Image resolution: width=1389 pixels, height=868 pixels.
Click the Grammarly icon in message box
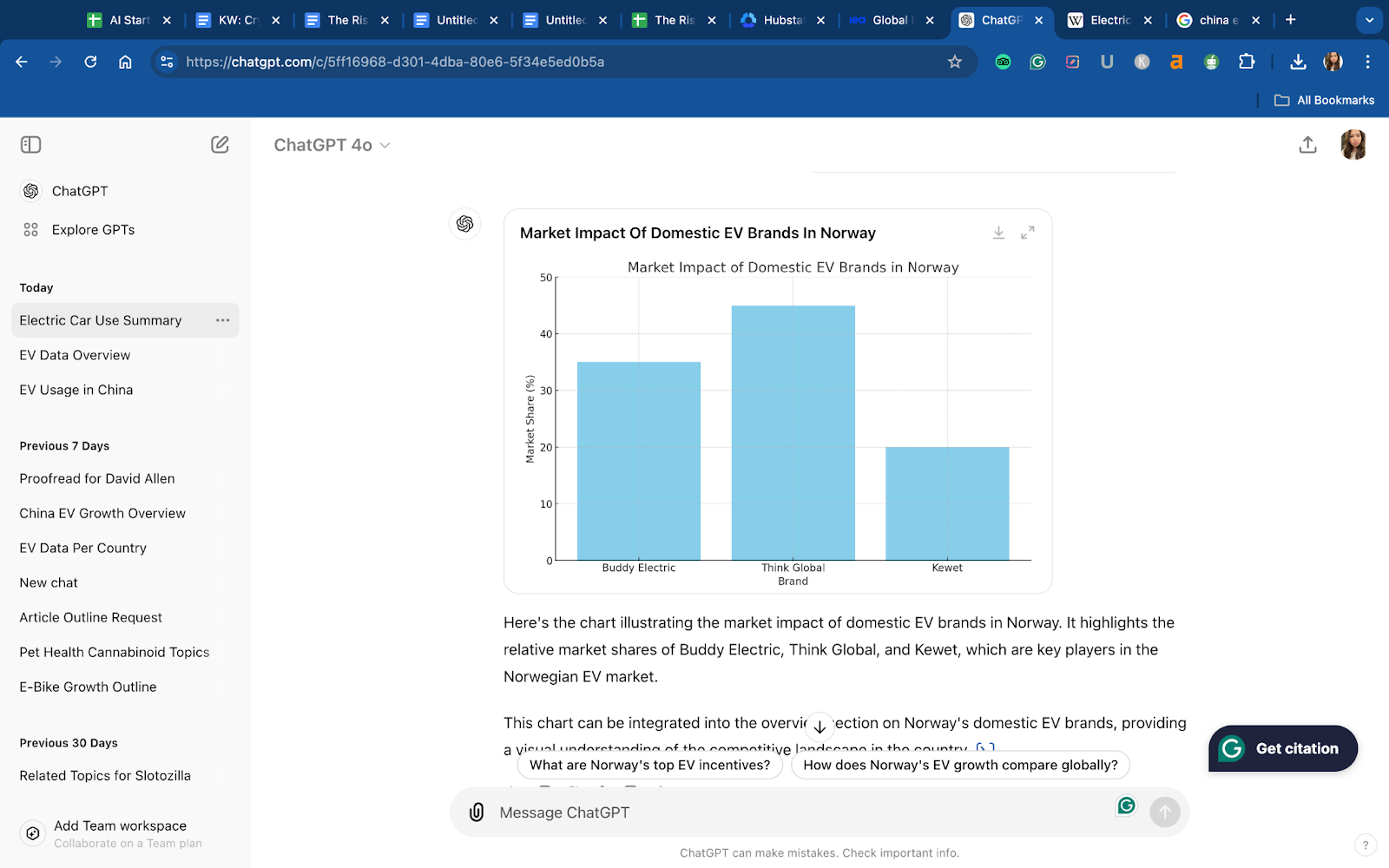click(x=1126, y=806)
